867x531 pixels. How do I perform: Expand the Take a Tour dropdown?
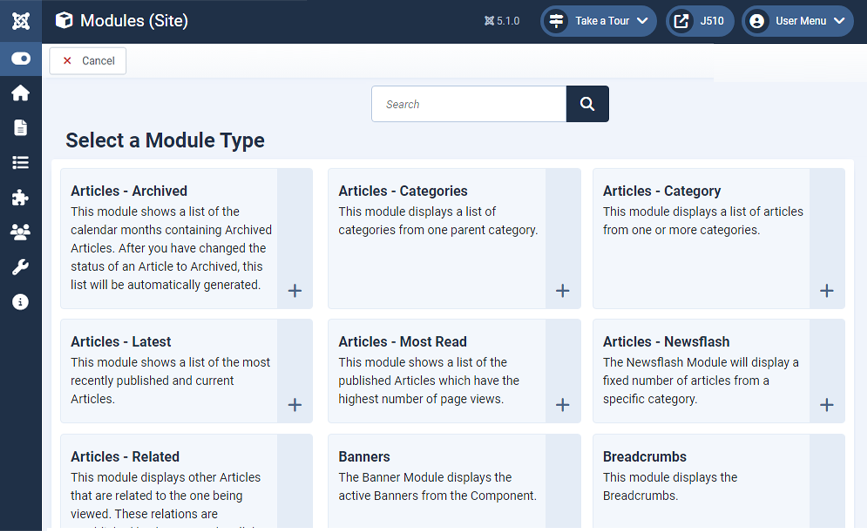coord(598,21)
